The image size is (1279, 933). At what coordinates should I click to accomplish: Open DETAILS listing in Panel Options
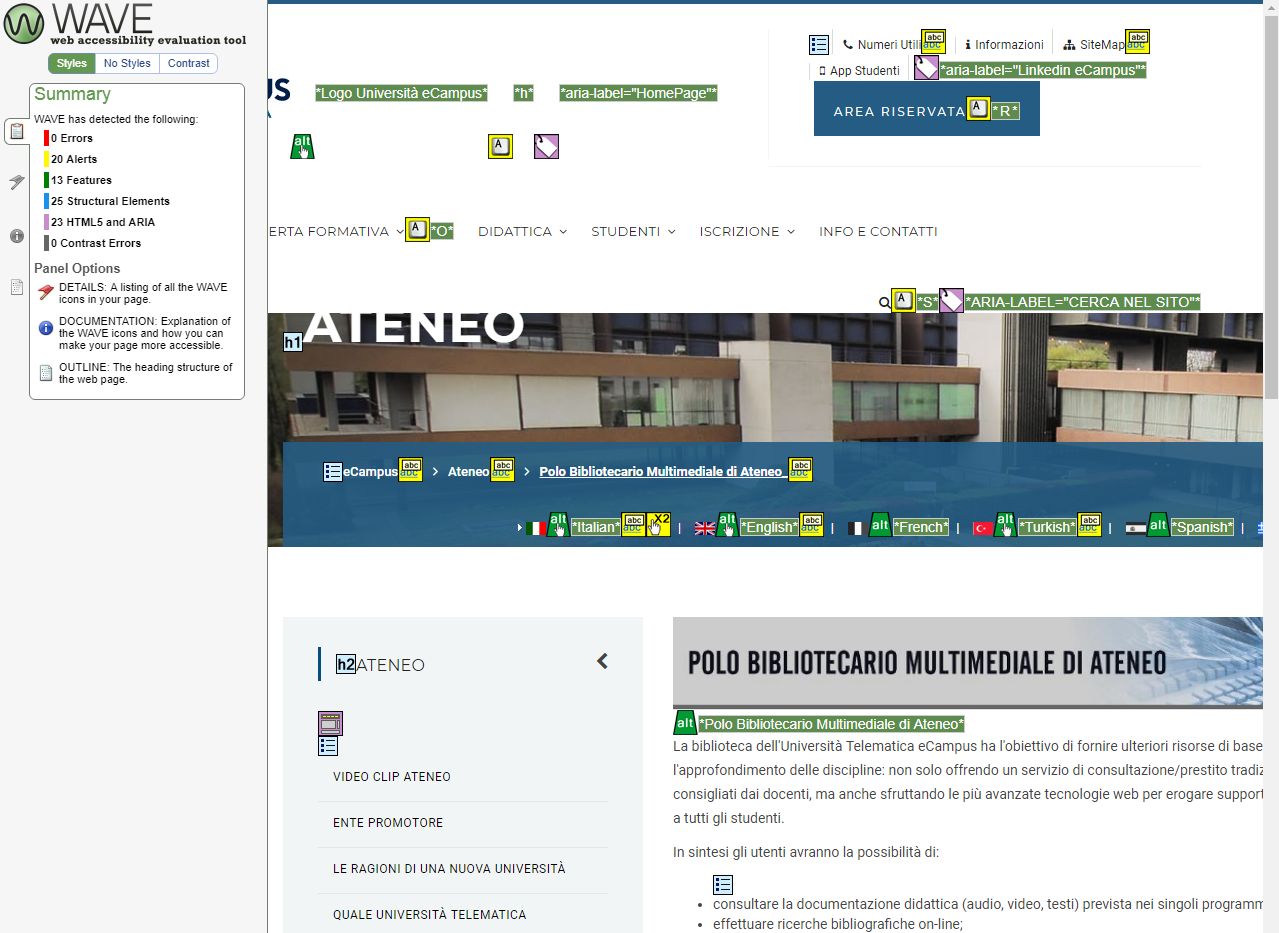point(135,293)
